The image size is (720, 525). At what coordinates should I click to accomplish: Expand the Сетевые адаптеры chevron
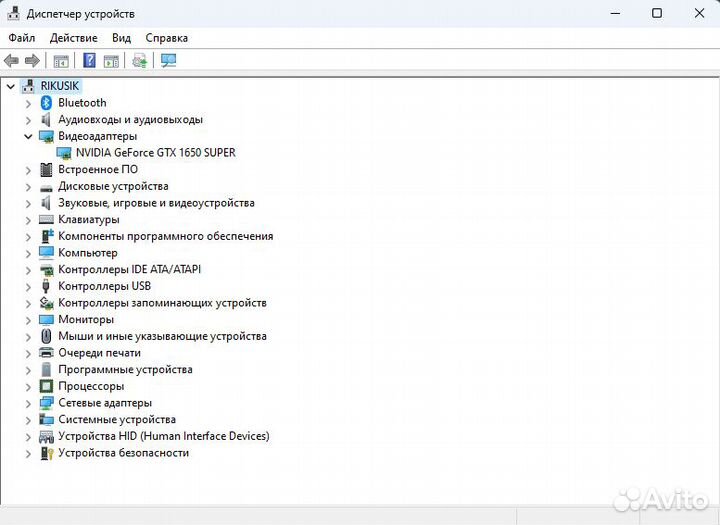[28, 404]
